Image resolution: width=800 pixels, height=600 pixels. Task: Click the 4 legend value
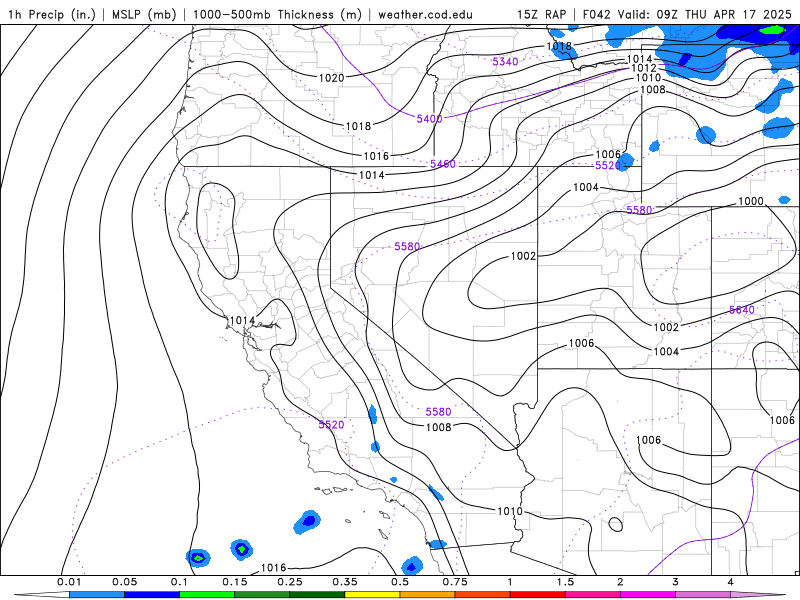tap(731, 582)
